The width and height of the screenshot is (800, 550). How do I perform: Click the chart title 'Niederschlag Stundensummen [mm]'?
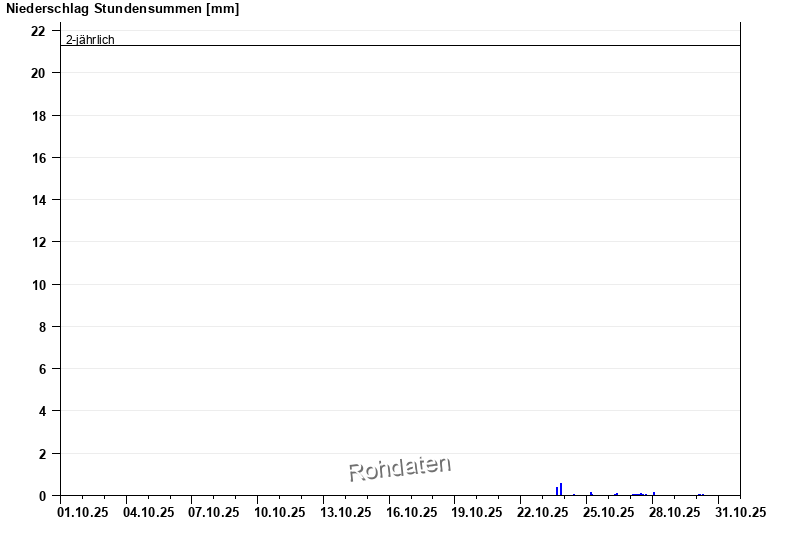pyautogui.click(x=122, y=9)
